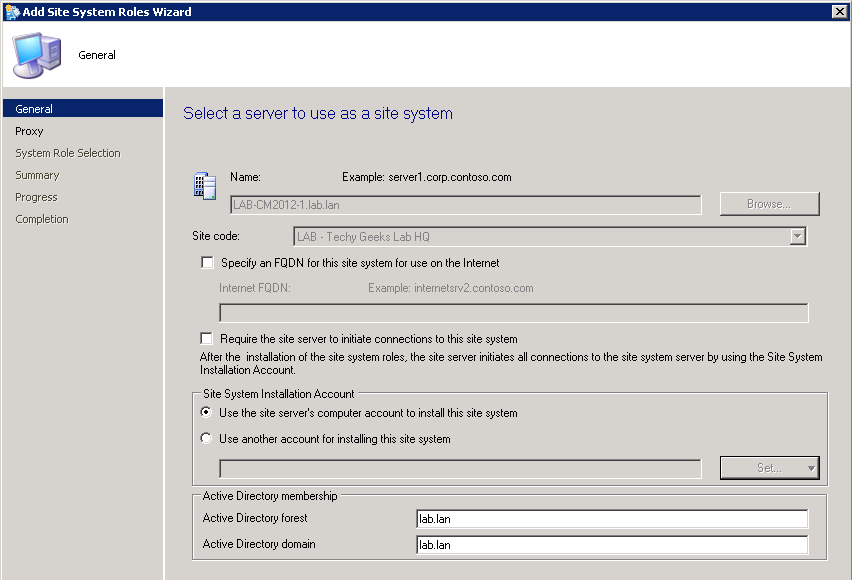Click the Browse... button

[x=769, y=204]
